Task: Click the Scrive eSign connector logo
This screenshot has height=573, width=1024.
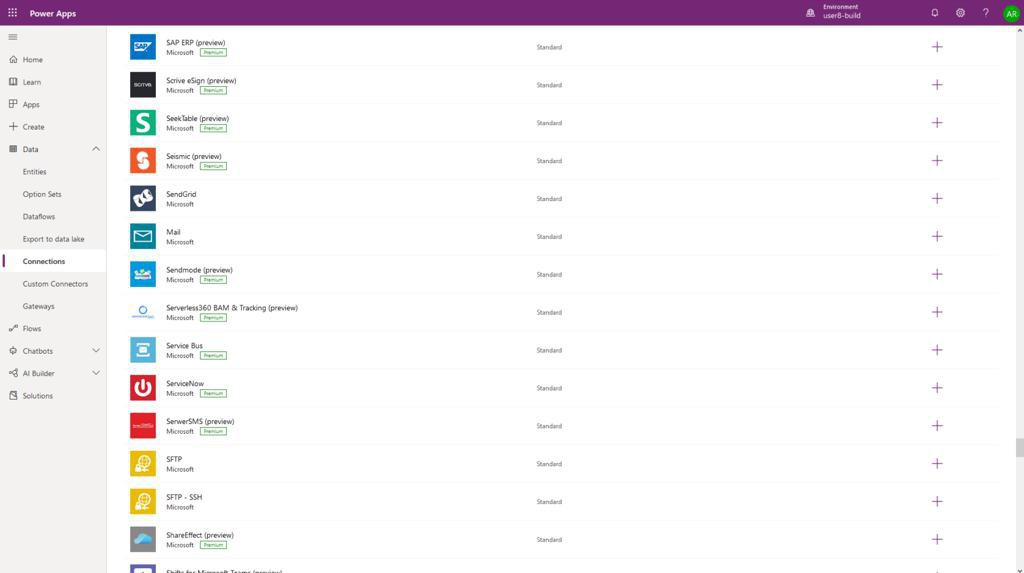Action: [142, 85]
